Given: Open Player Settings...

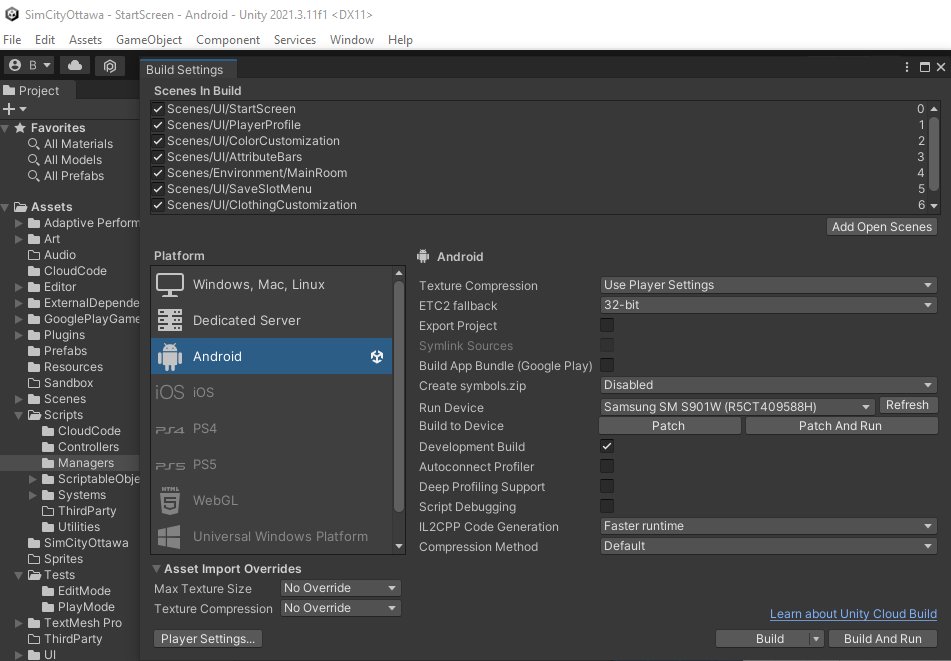Looking at the screenshot, I should tap(208, 639).
